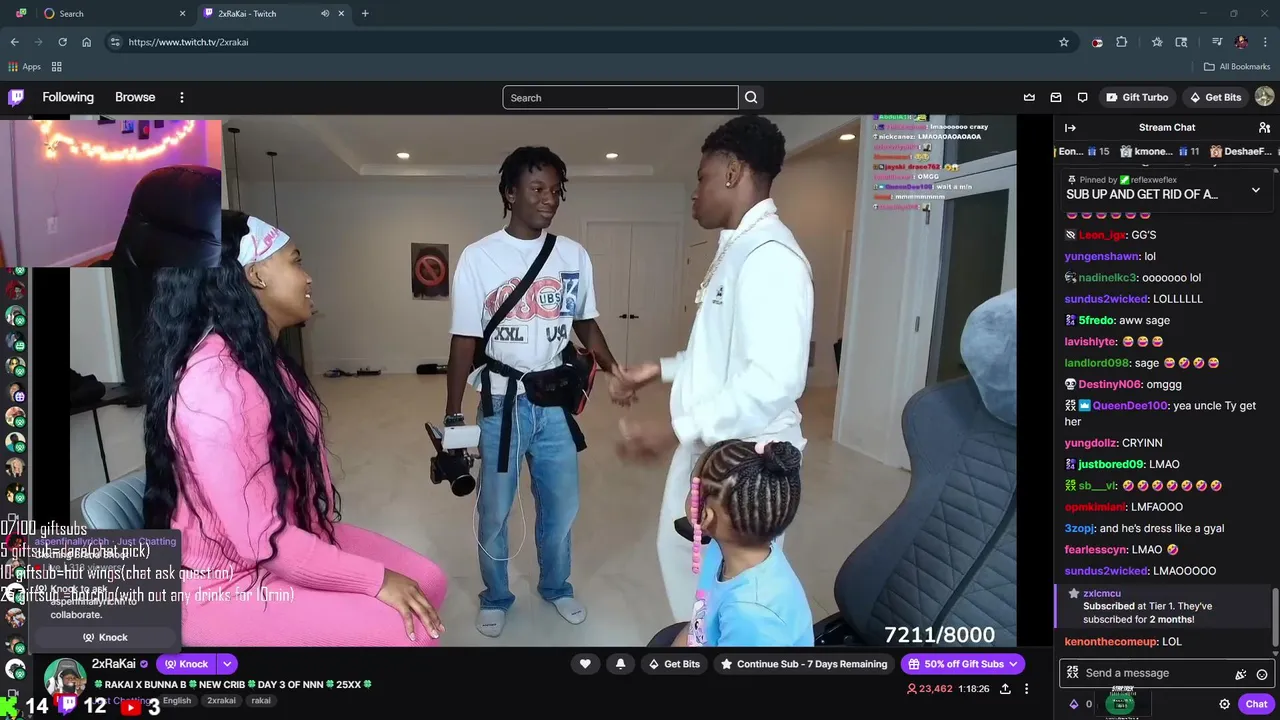The height and width of the screenshot is (720, 1280).
Task: Open zxlcmcu subscriber name in chat
Action: tap(1102, 593)
